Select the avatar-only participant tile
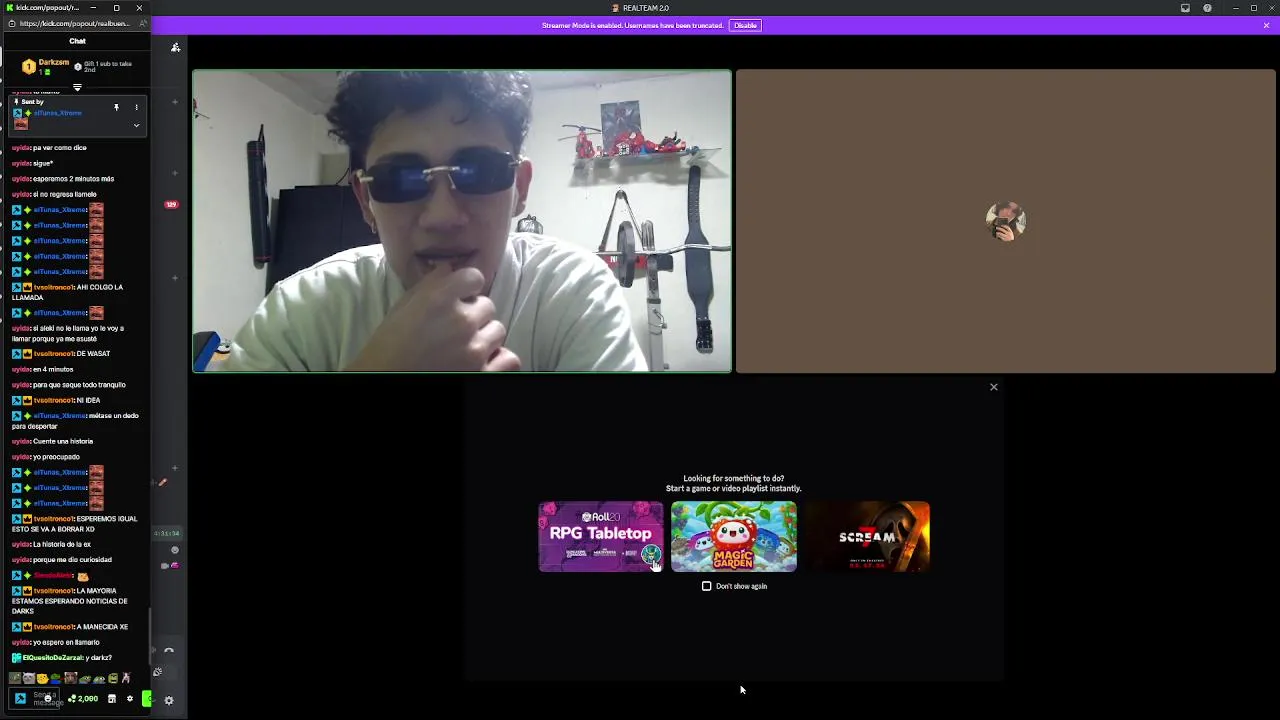Screen dimensions: 1280x720 pos(1006,221)
